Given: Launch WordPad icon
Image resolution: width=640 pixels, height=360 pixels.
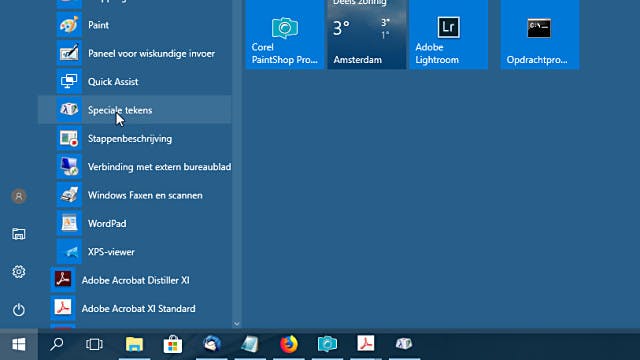Looking at the screenshot, I should point(69,223).
